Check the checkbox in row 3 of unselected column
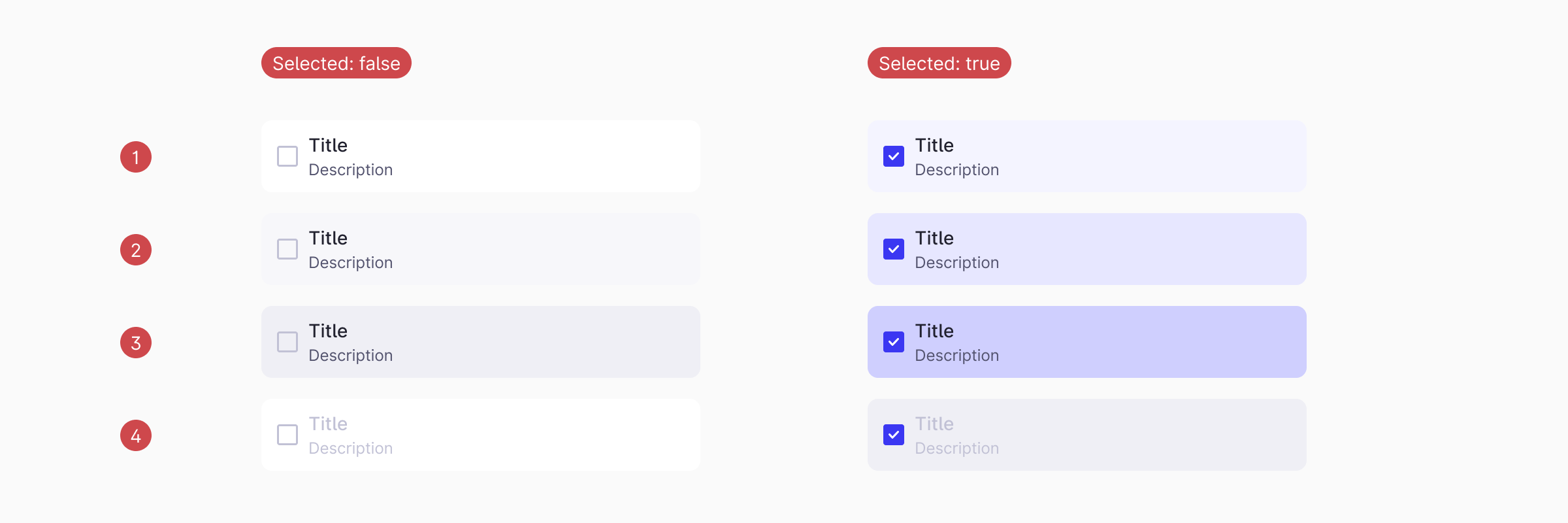1568x523 pixels. point(286,341)
